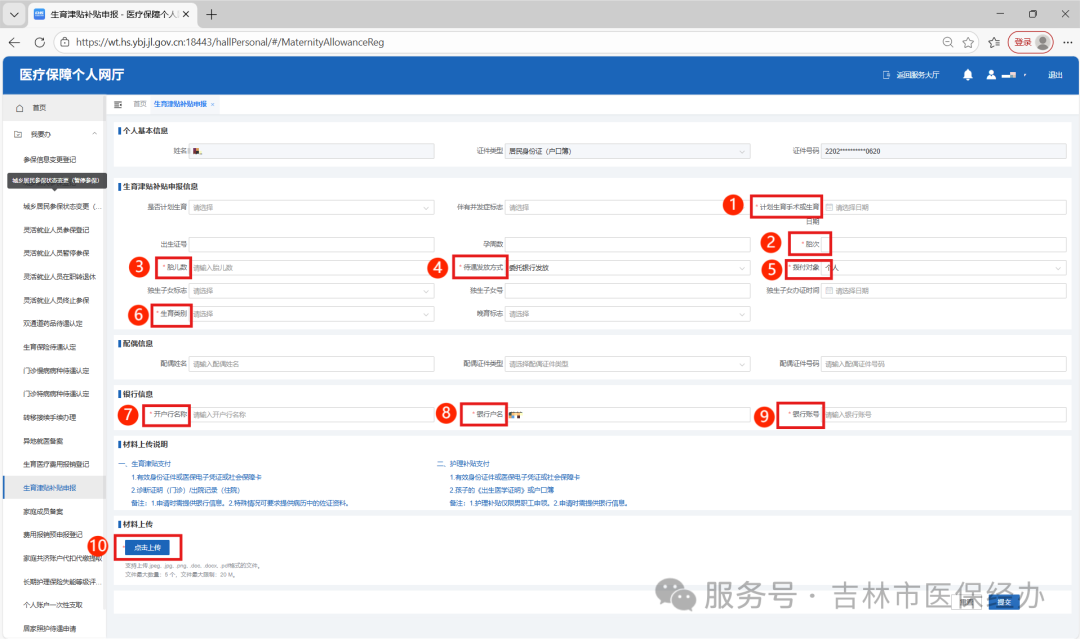Image resolution: width=1080 pixels, height=639 pixels.
Task: Click into the 独生子女号 input field
Action: (627, 291)
